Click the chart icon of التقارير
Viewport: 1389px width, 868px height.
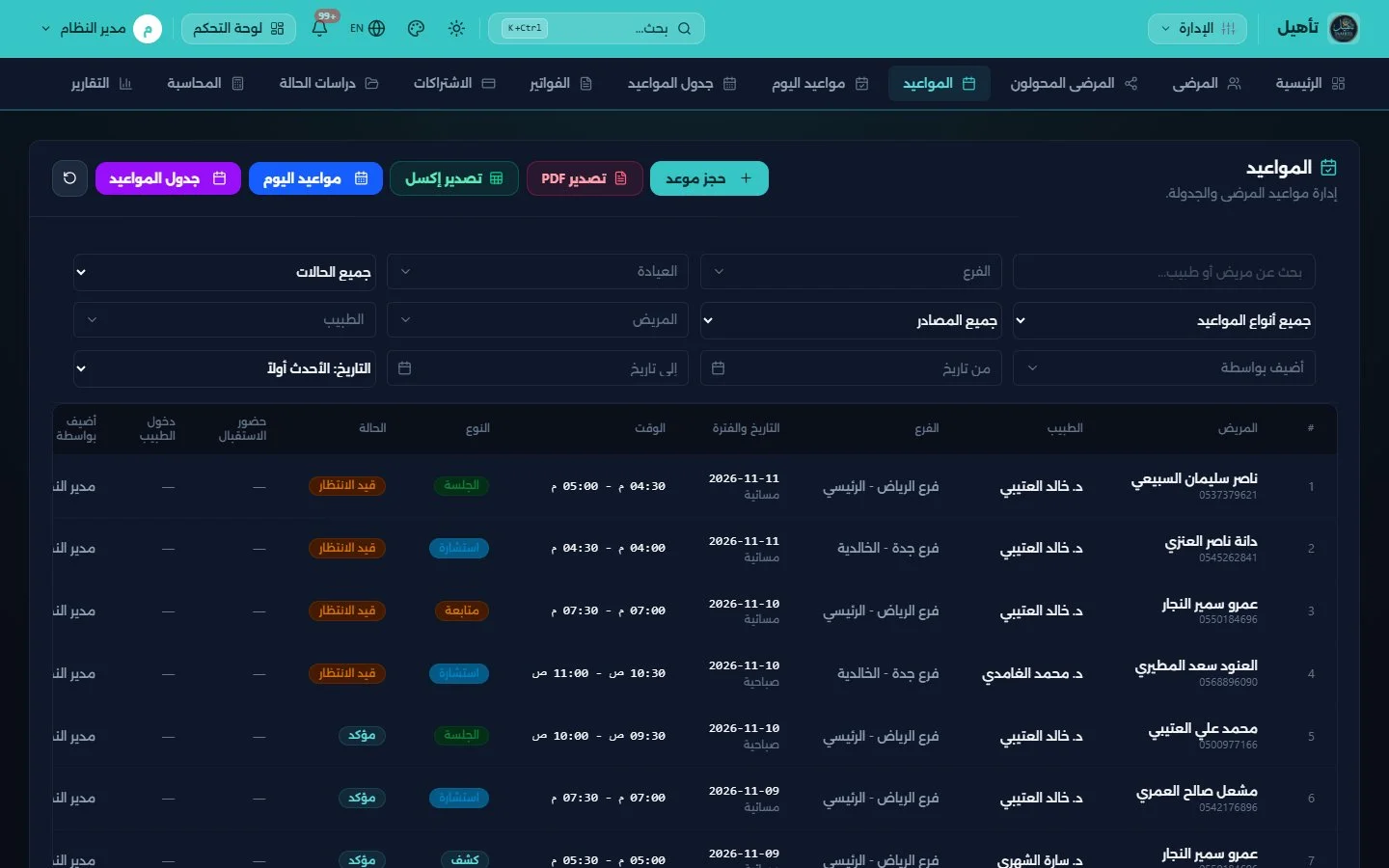[x=125, y=84]
